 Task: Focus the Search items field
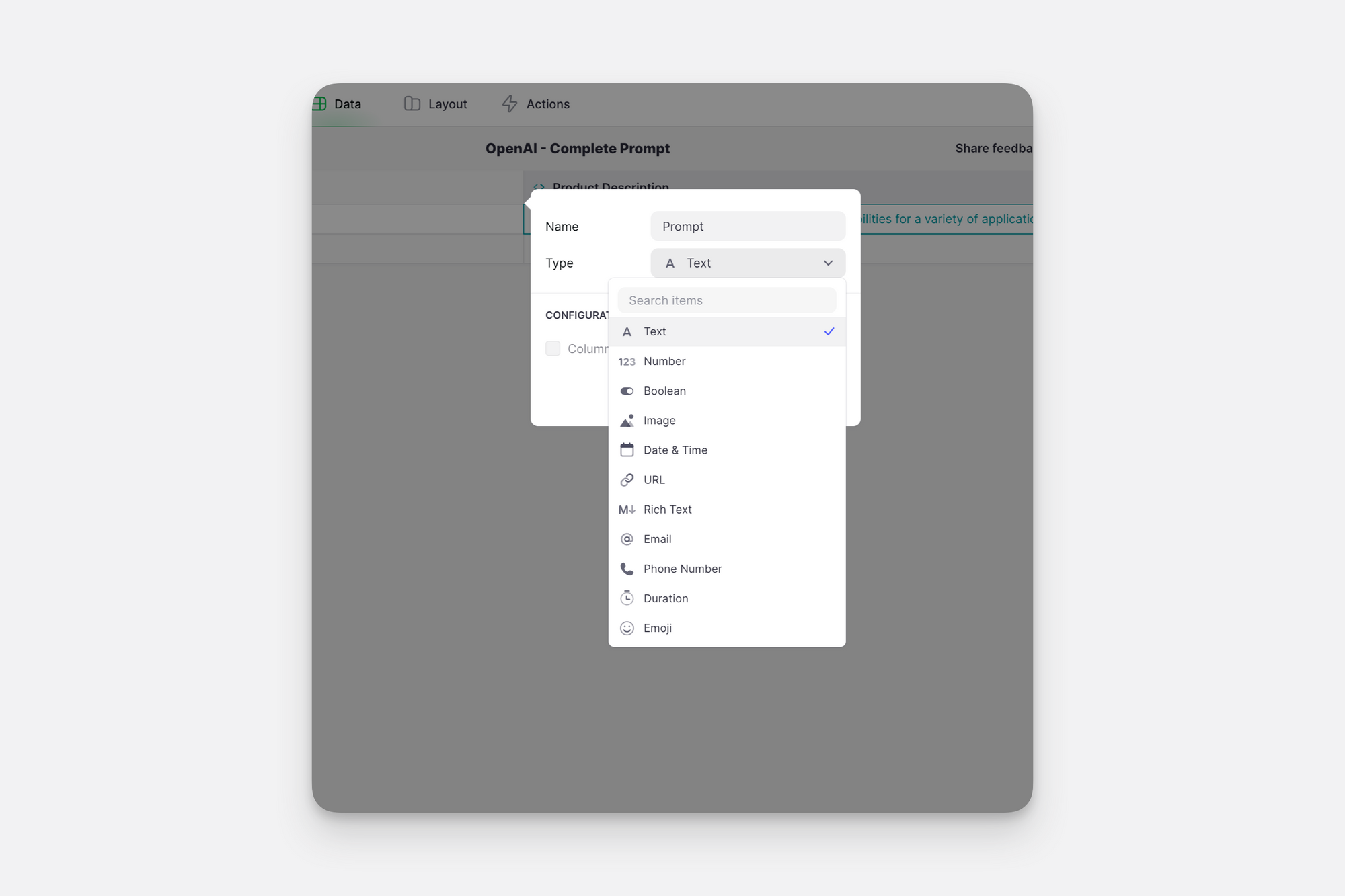(x=726, y=300)
